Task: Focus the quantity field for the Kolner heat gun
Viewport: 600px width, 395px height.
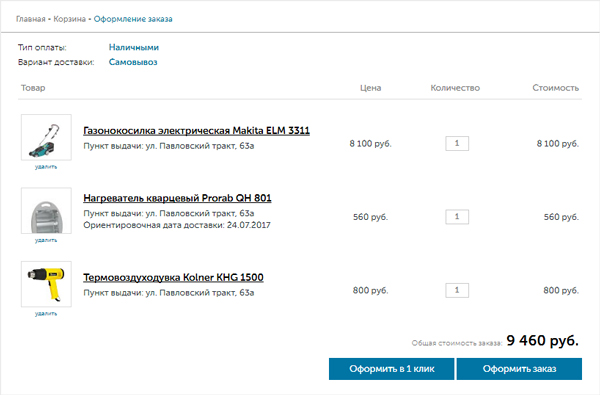Action: click(x=457, y=290)
